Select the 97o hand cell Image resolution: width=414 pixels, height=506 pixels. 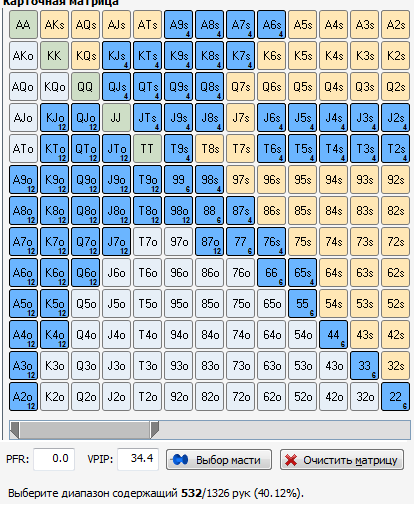(x=178, y=242)
